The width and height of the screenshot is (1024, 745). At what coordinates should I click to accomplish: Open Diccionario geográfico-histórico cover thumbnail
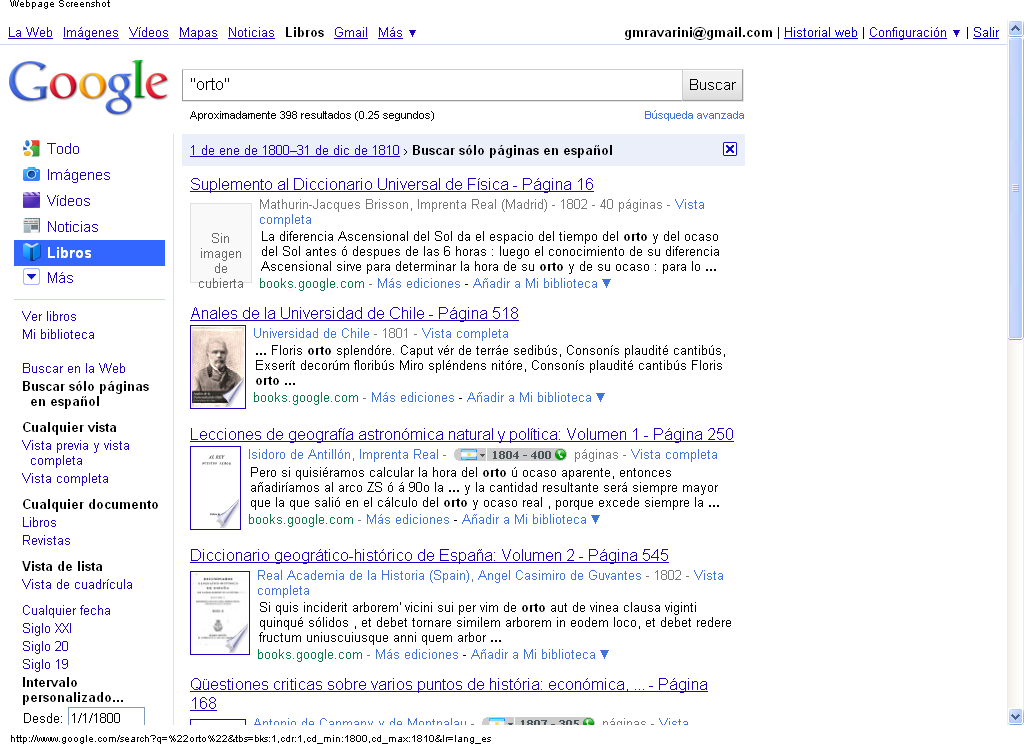[x=219, y=612]
